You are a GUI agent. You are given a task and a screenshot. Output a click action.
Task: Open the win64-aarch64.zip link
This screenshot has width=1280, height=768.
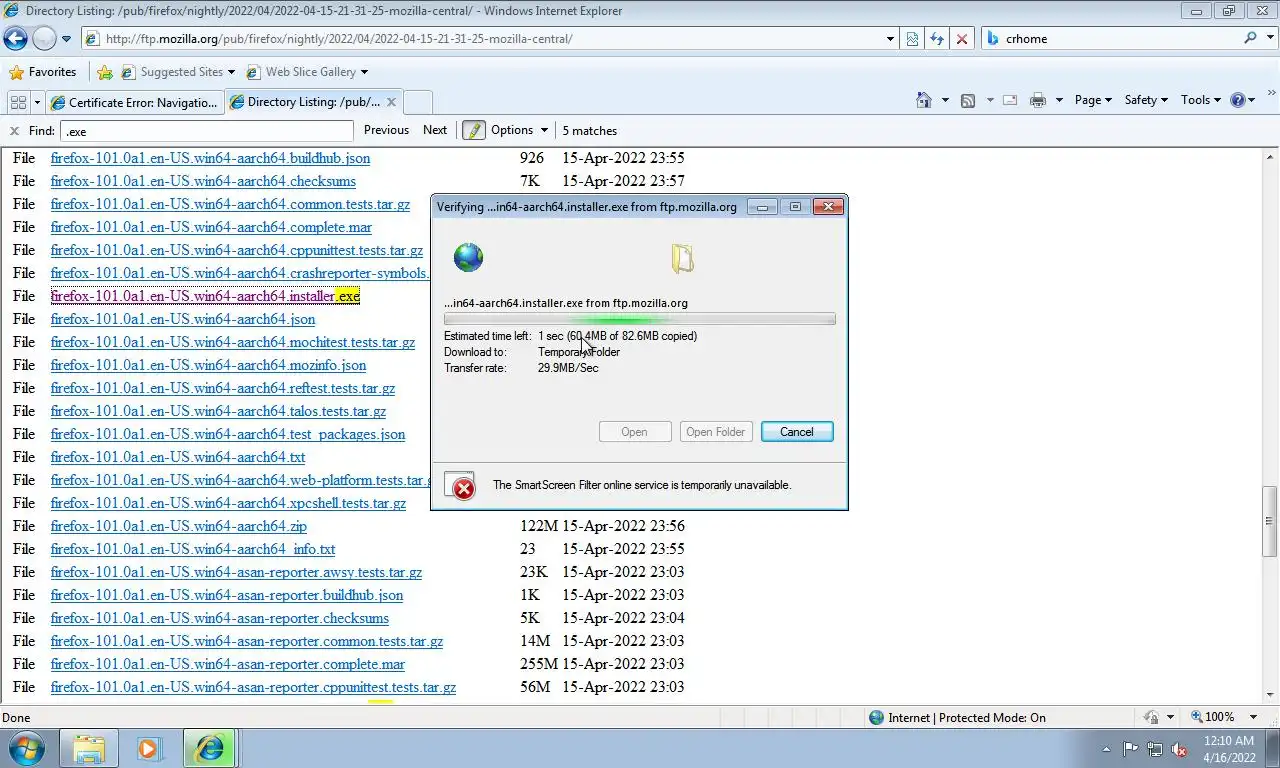click(x=179, y=526)
